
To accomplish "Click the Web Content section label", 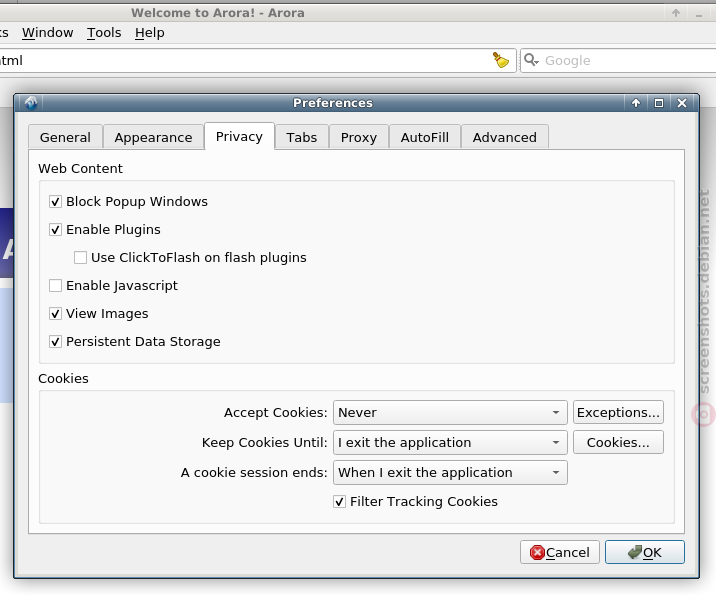I will click(x=80, y=168).
